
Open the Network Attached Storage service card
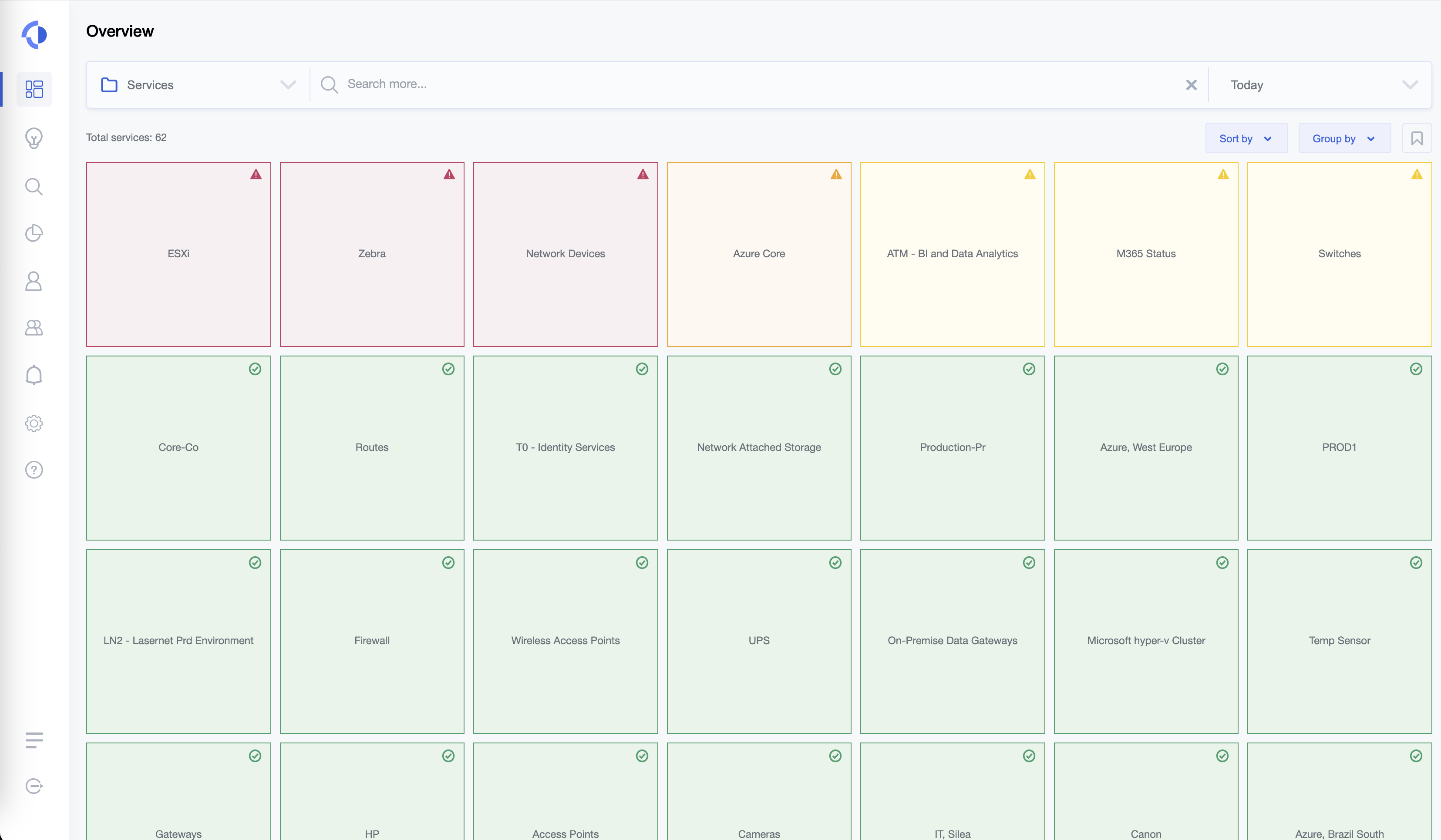click(759, 448)
